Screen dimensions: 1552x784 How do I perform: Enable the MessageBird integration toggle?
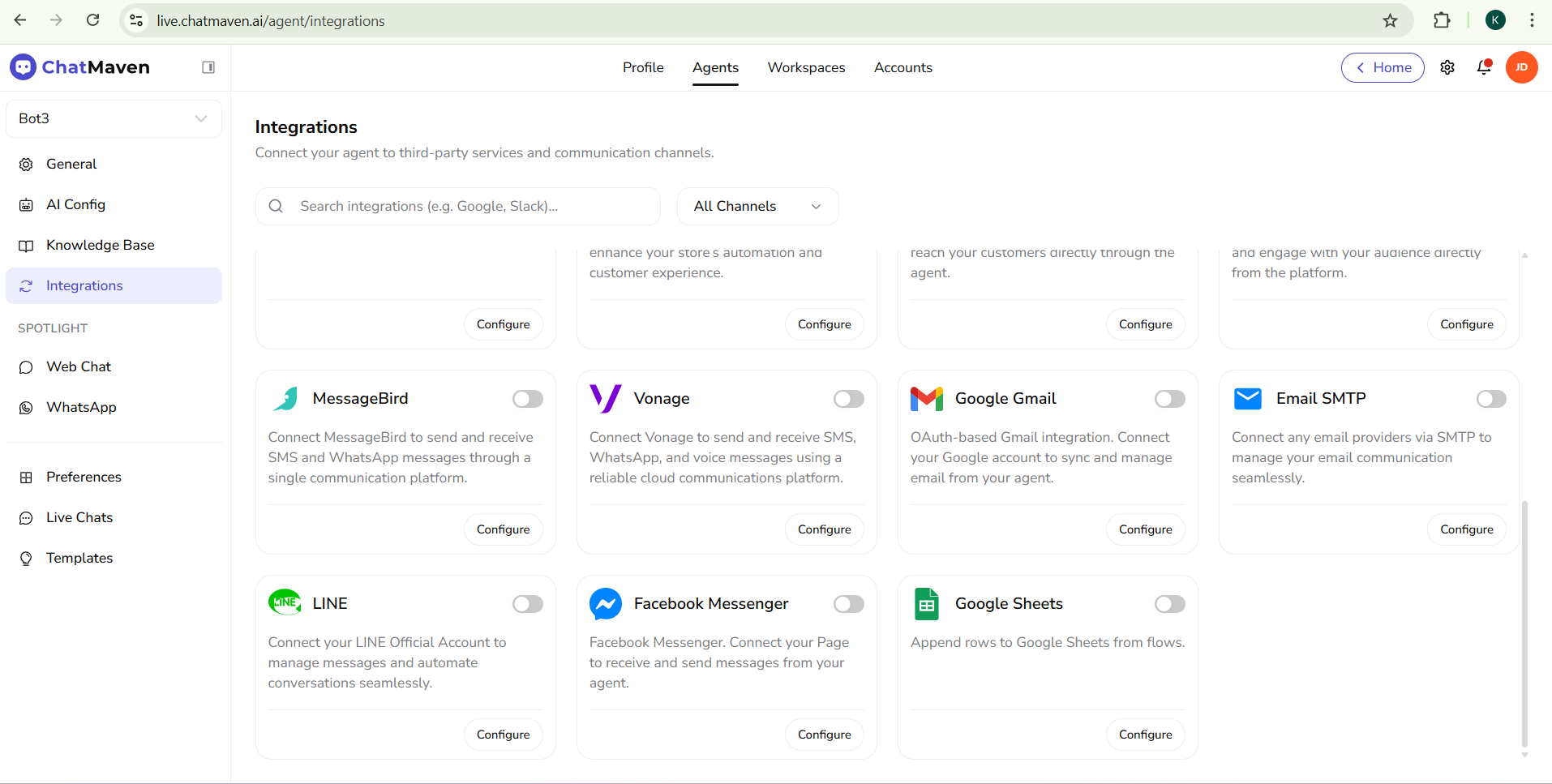coord(527,399)
